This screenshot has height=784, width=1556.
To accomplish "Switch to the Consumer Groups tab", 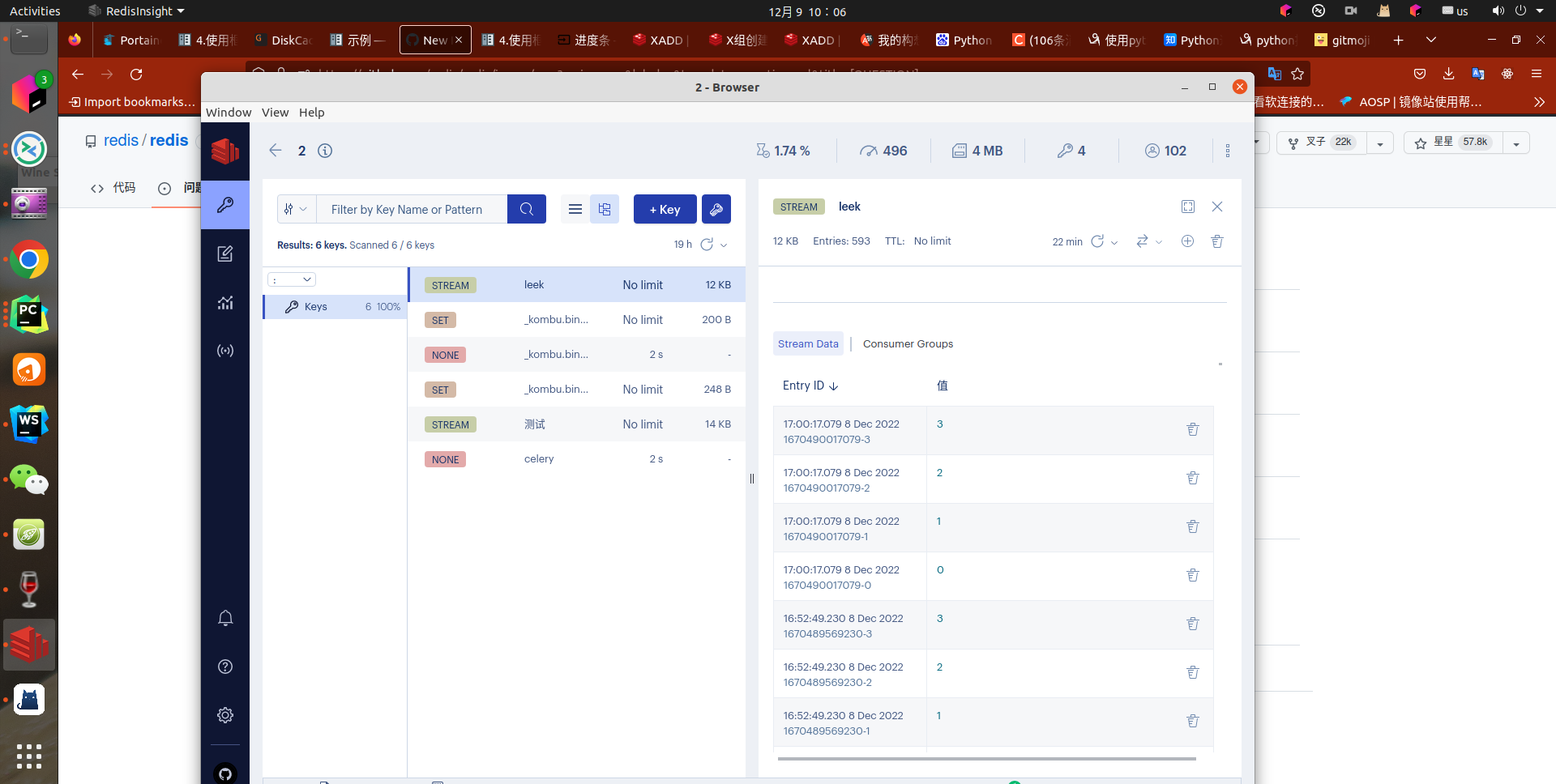I will 908,343.
